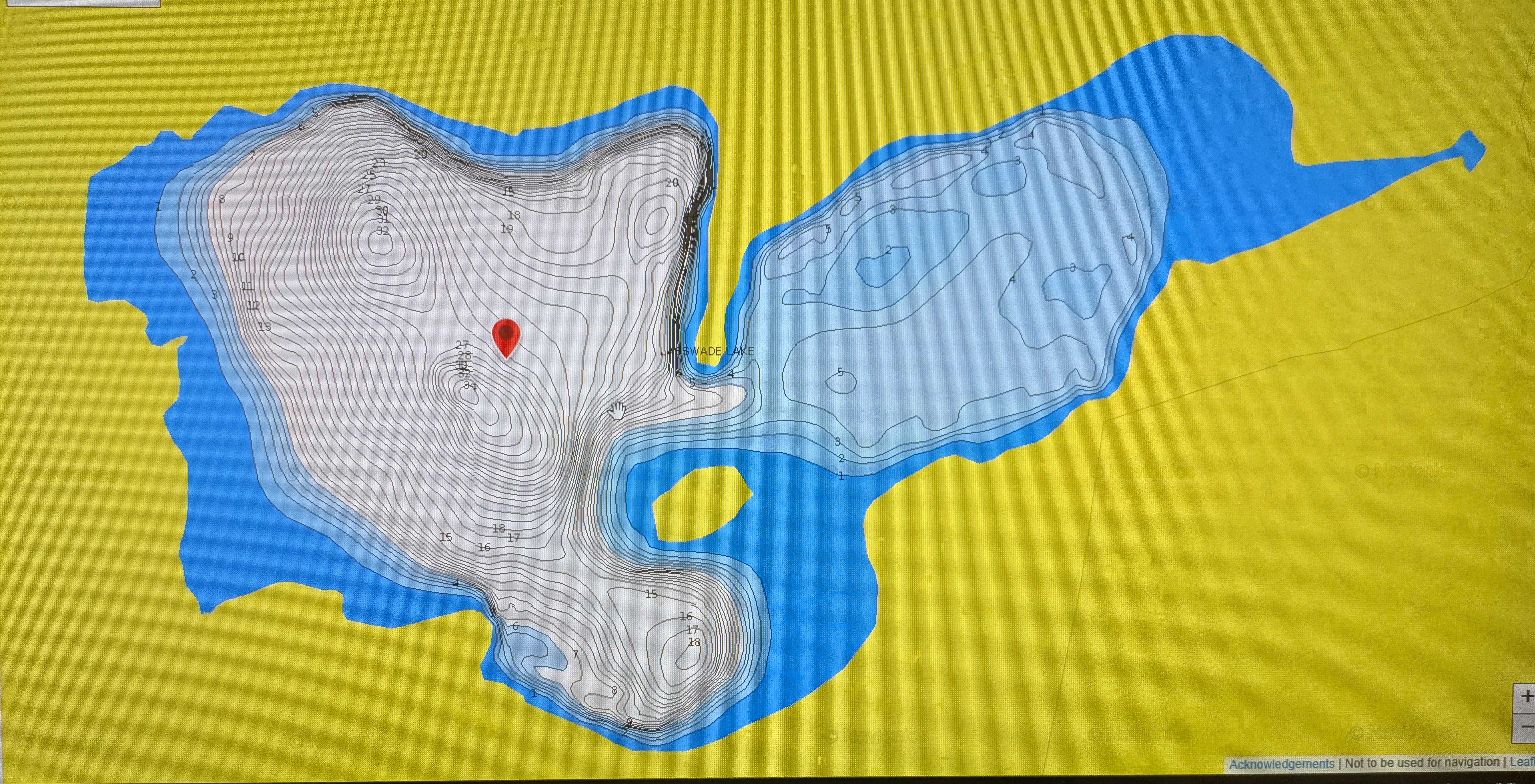Click the 25 depth contour label

[x=369, y=176]
